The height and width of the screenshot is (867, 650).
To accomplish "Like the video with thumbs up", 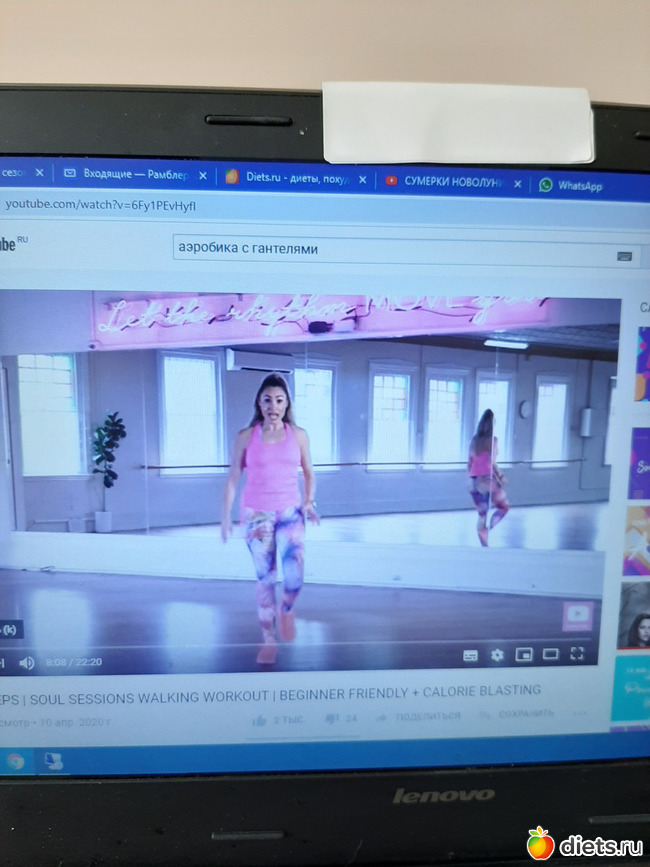I will [x=262, y=718].
